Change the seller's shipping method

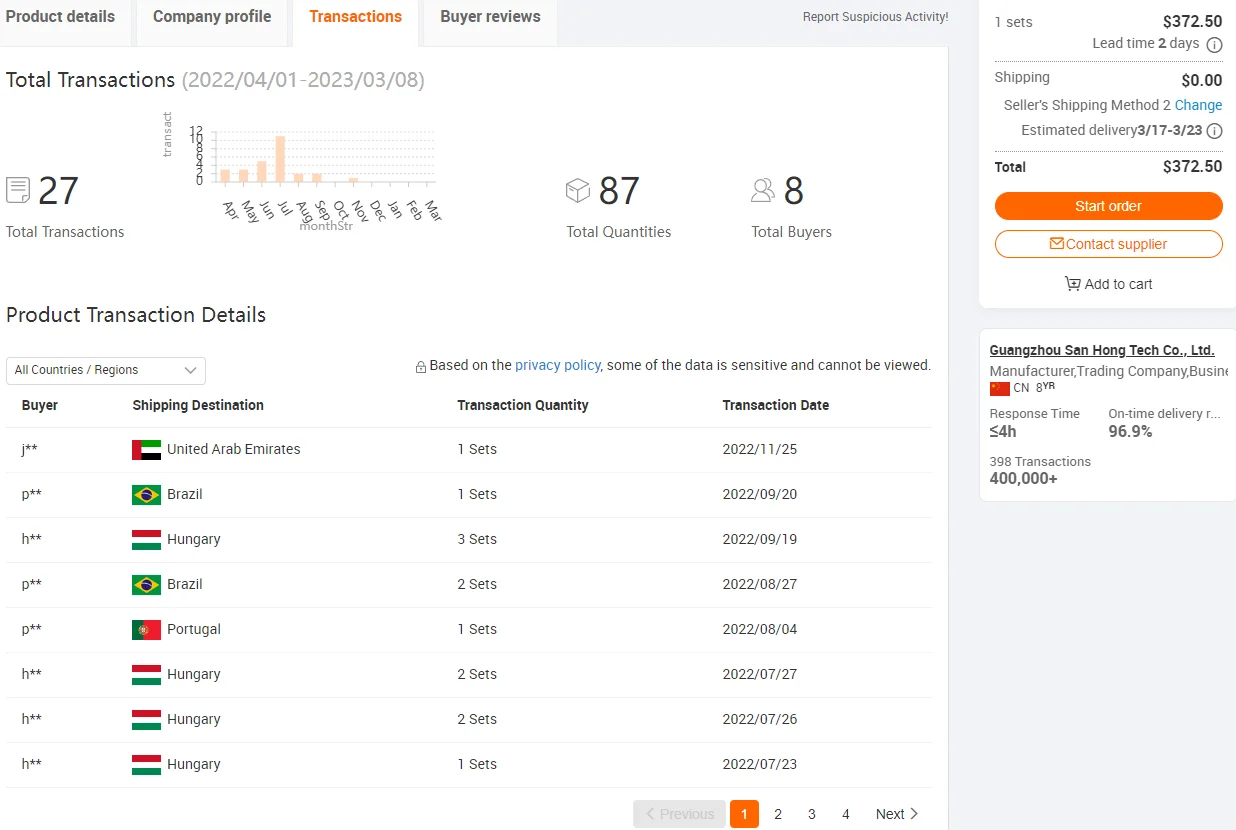coord(1198,105)
